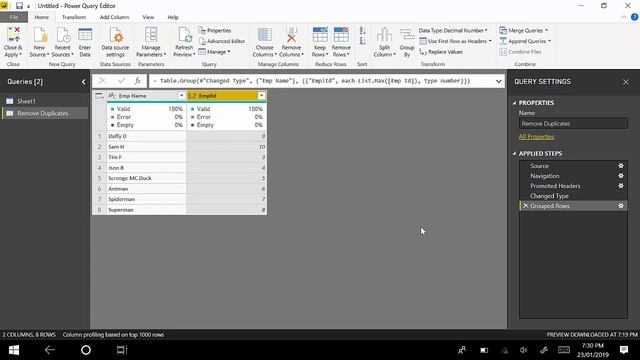This screenshot has width=640, height=360.
Task: Click the Keep Rows icon
Action: [320, 35]
